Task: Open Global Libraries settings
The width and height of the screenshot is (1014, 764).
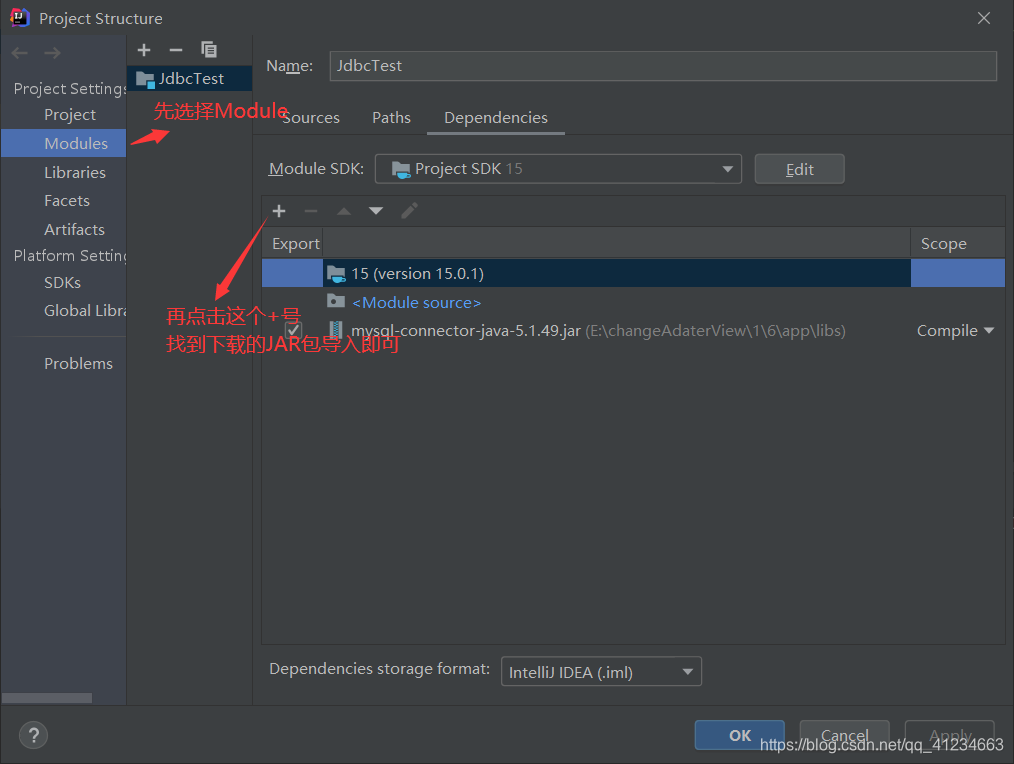Action: click(84, 311)
